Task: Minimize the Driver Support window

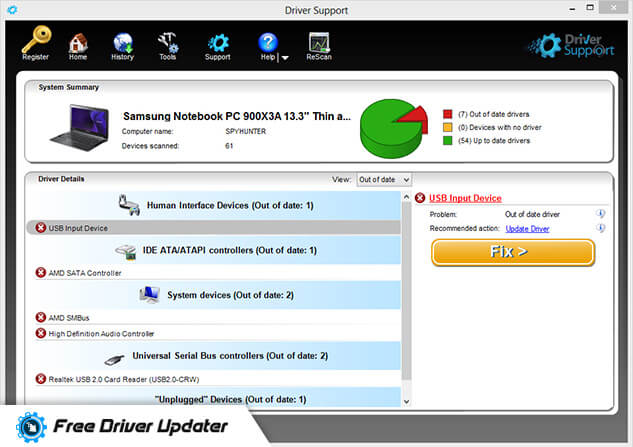Action: pos(572,9)
